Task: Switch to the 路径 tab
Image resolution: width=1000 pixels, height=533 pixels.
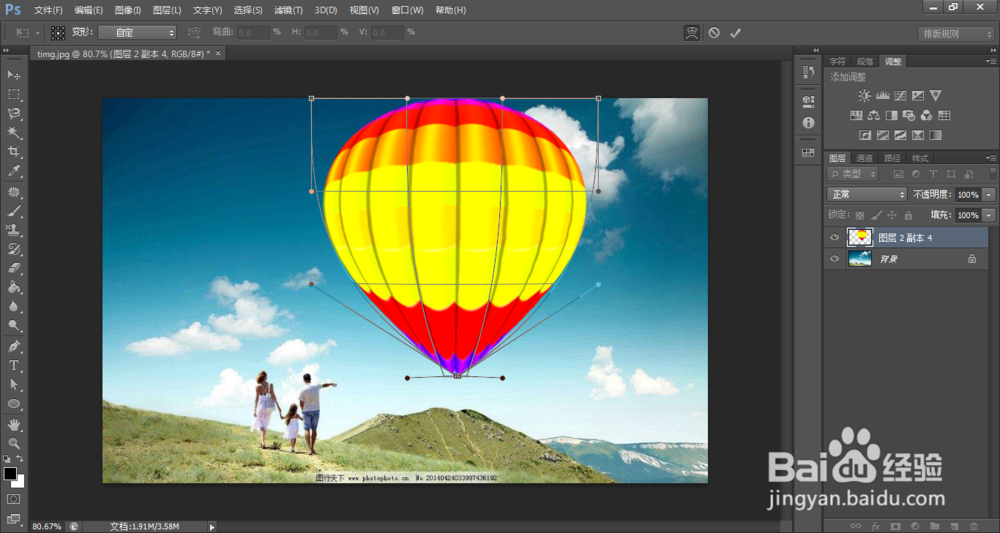Action: click(892, 158)
